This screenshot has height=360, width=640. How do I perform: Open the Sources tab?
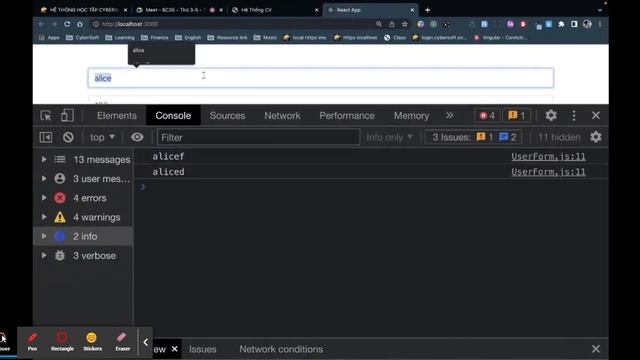[227, 116]
